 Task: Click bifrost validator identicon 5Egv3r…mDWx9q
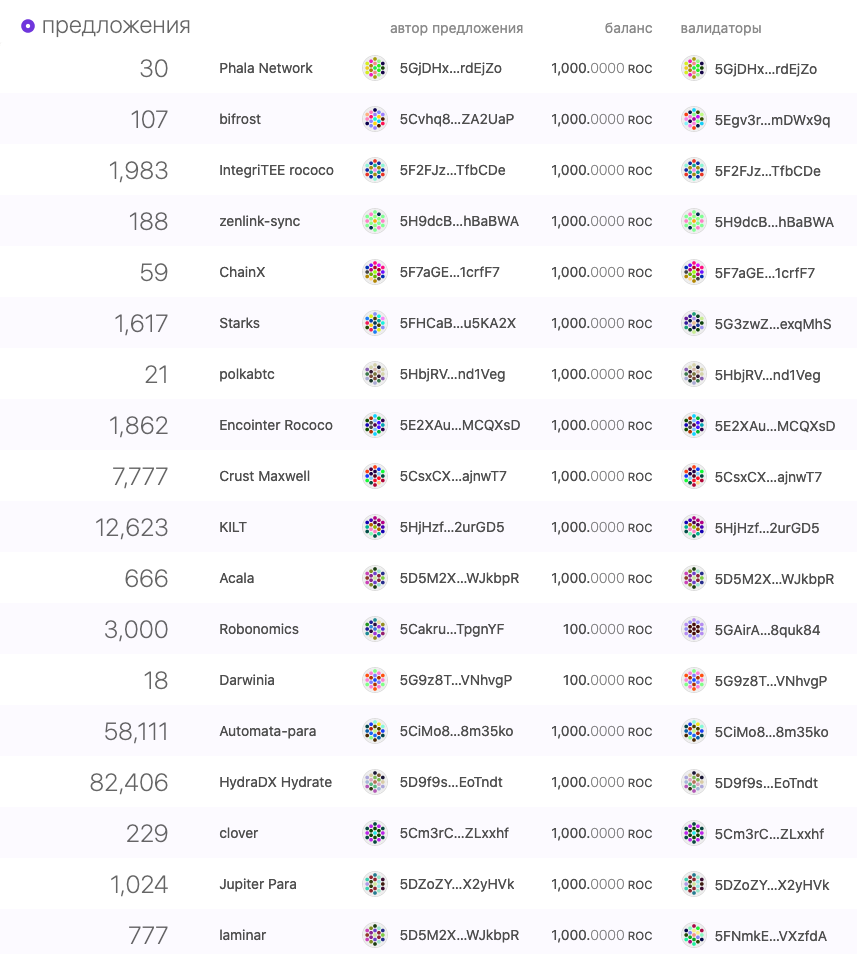[x=693, y=119]
